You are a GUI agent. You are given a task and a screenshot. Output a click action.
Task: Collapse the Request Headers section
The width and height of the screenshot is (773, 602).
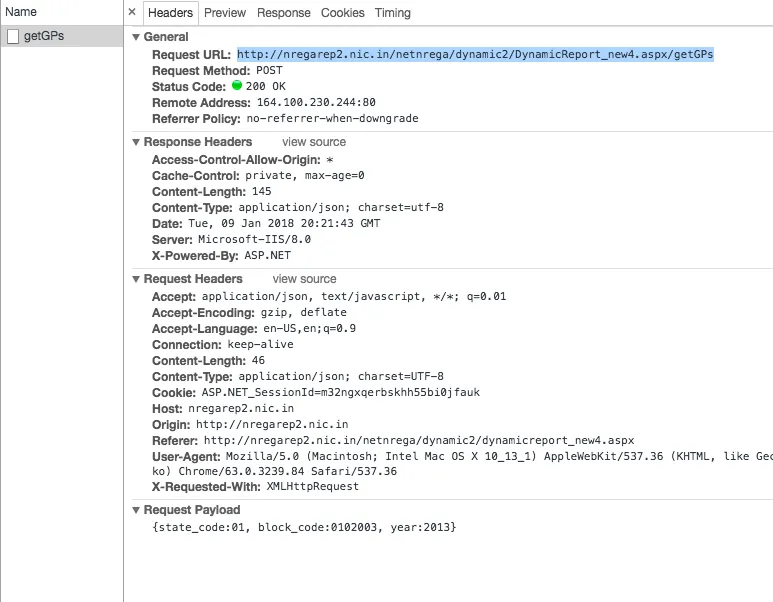136,279
